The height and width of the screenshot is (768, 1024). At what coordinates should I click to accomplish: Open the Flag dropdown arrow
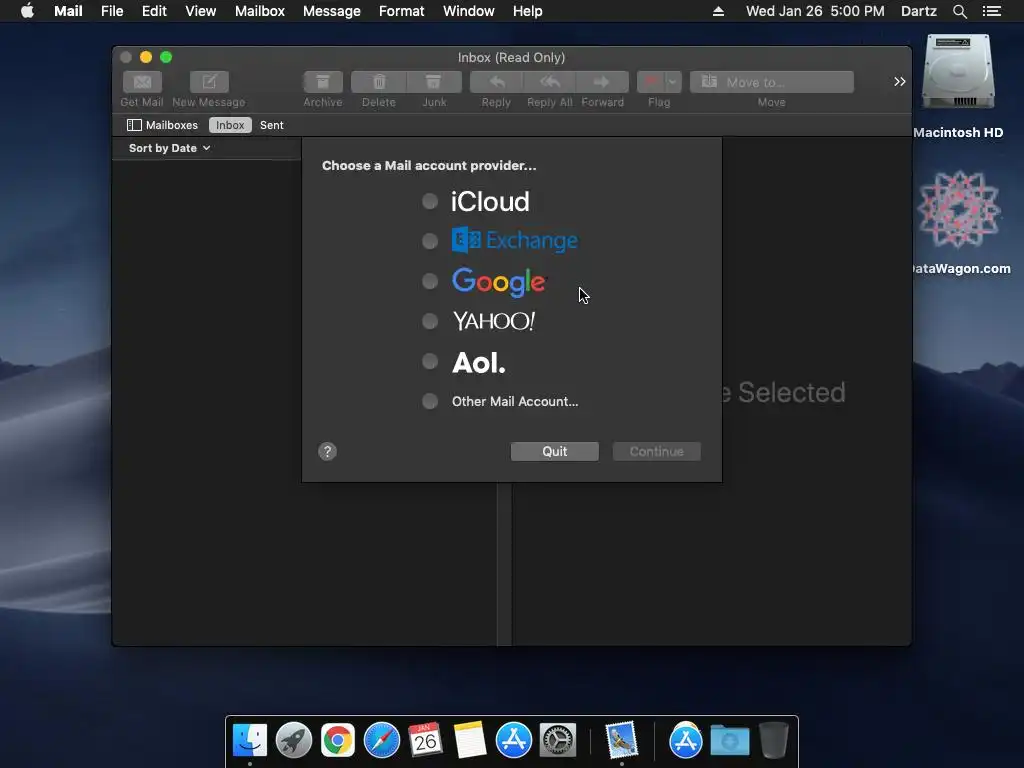[673, 82]
